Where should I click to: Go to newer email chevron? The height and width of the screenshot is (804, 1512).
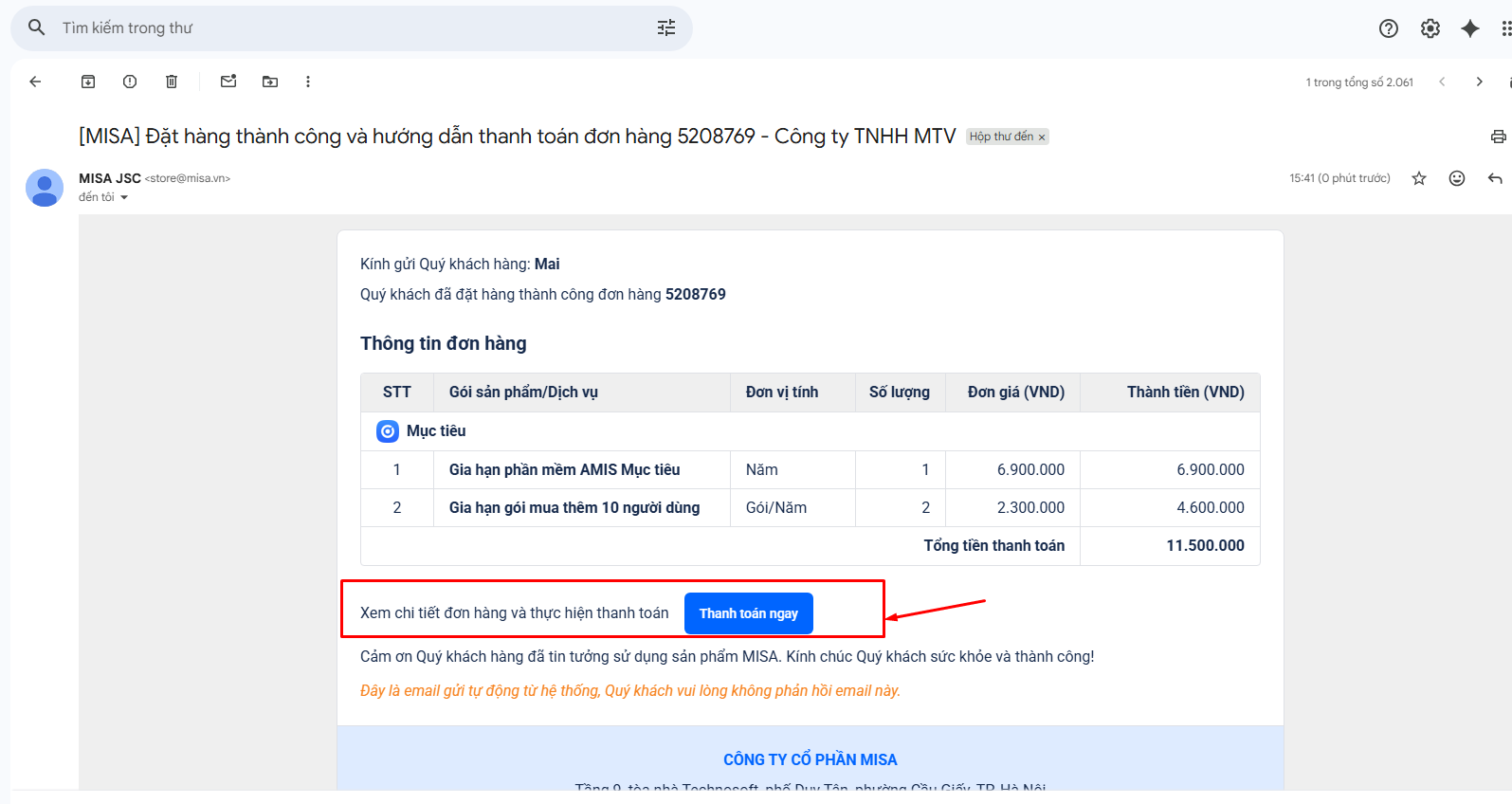[1442, 82]
